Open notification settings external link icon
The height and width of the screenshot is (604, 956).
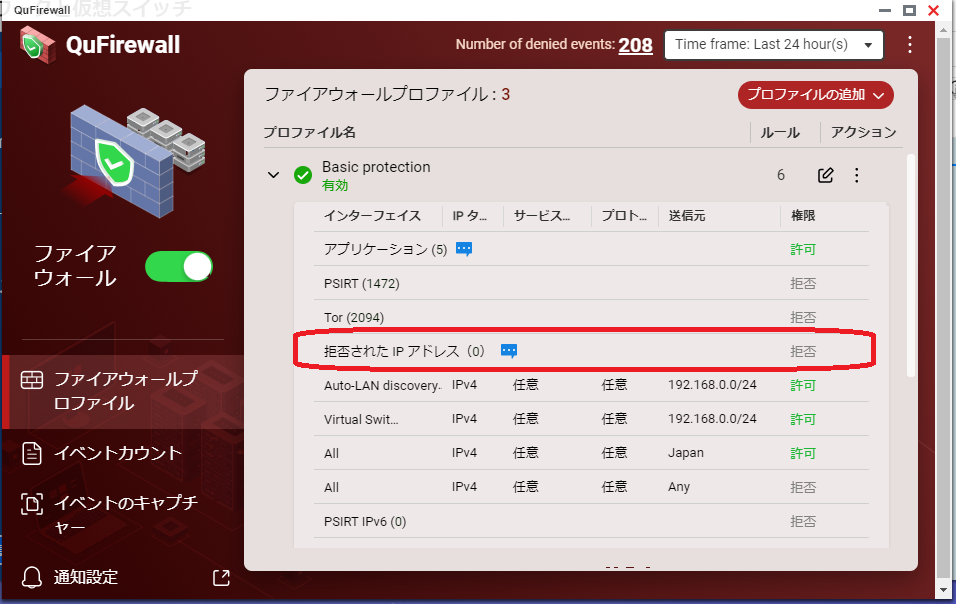coord(221,578)
